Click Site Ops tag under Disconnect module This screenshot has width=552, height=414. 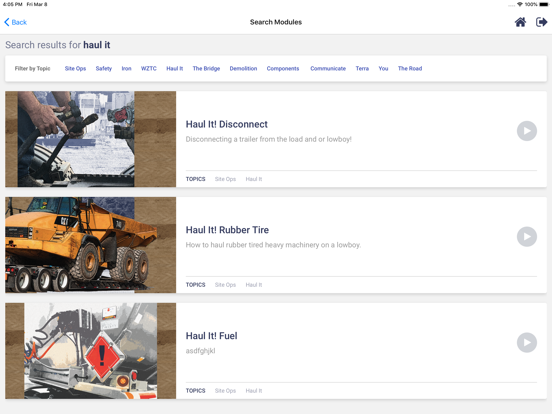[x=225, y=179]
